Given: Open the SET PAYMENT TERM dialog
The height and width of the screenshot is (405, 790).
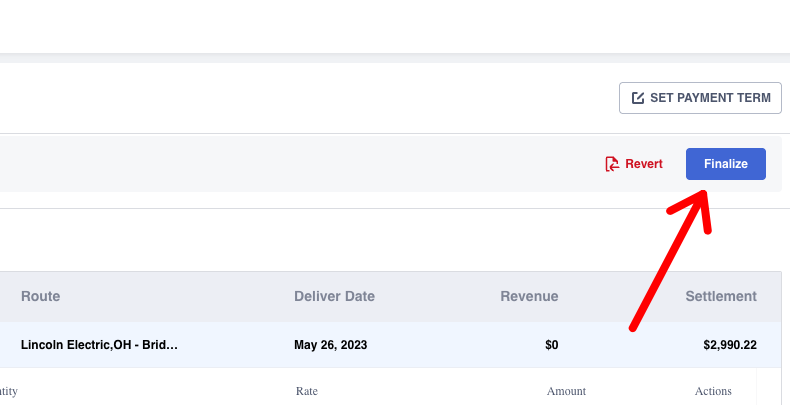Looking at the screenshot, I should pos(700,98).
